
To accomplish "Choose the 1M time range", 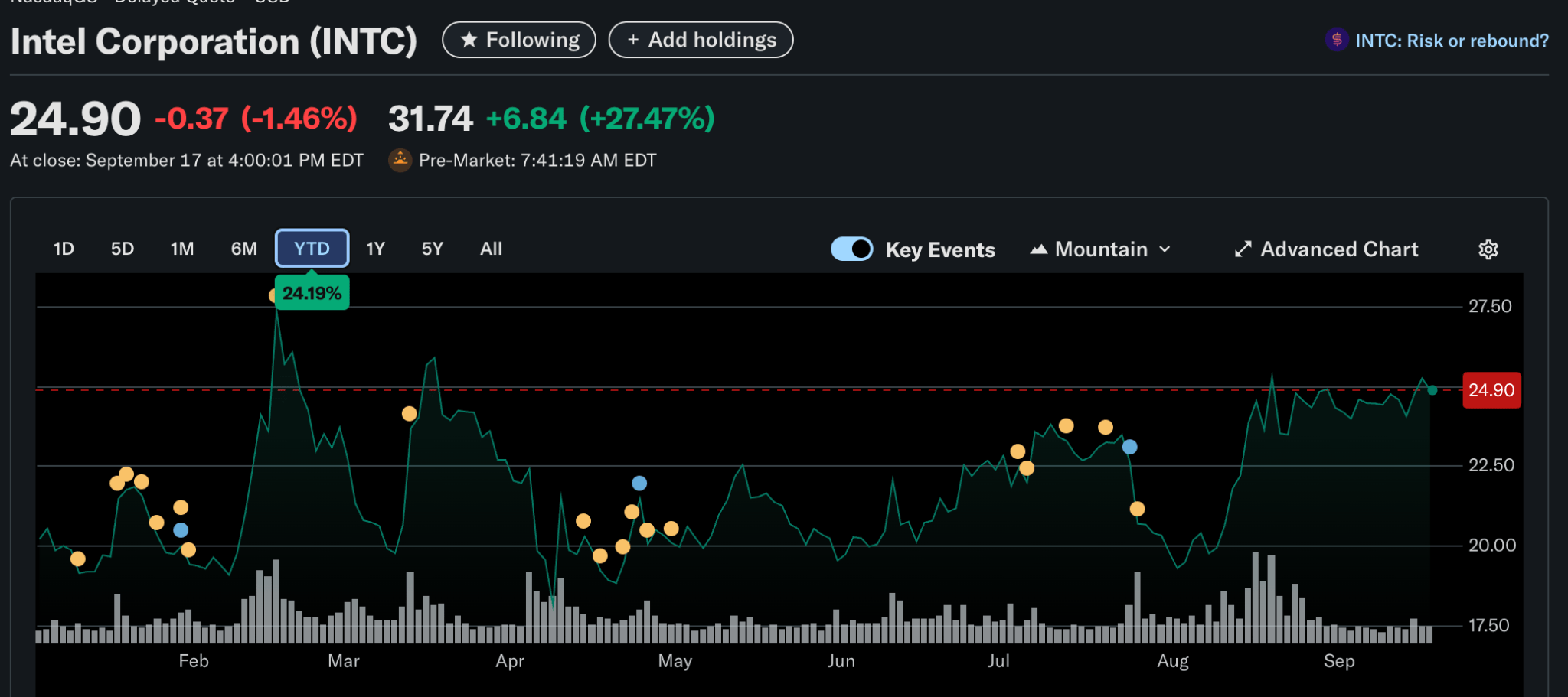I will coord(182,249).
